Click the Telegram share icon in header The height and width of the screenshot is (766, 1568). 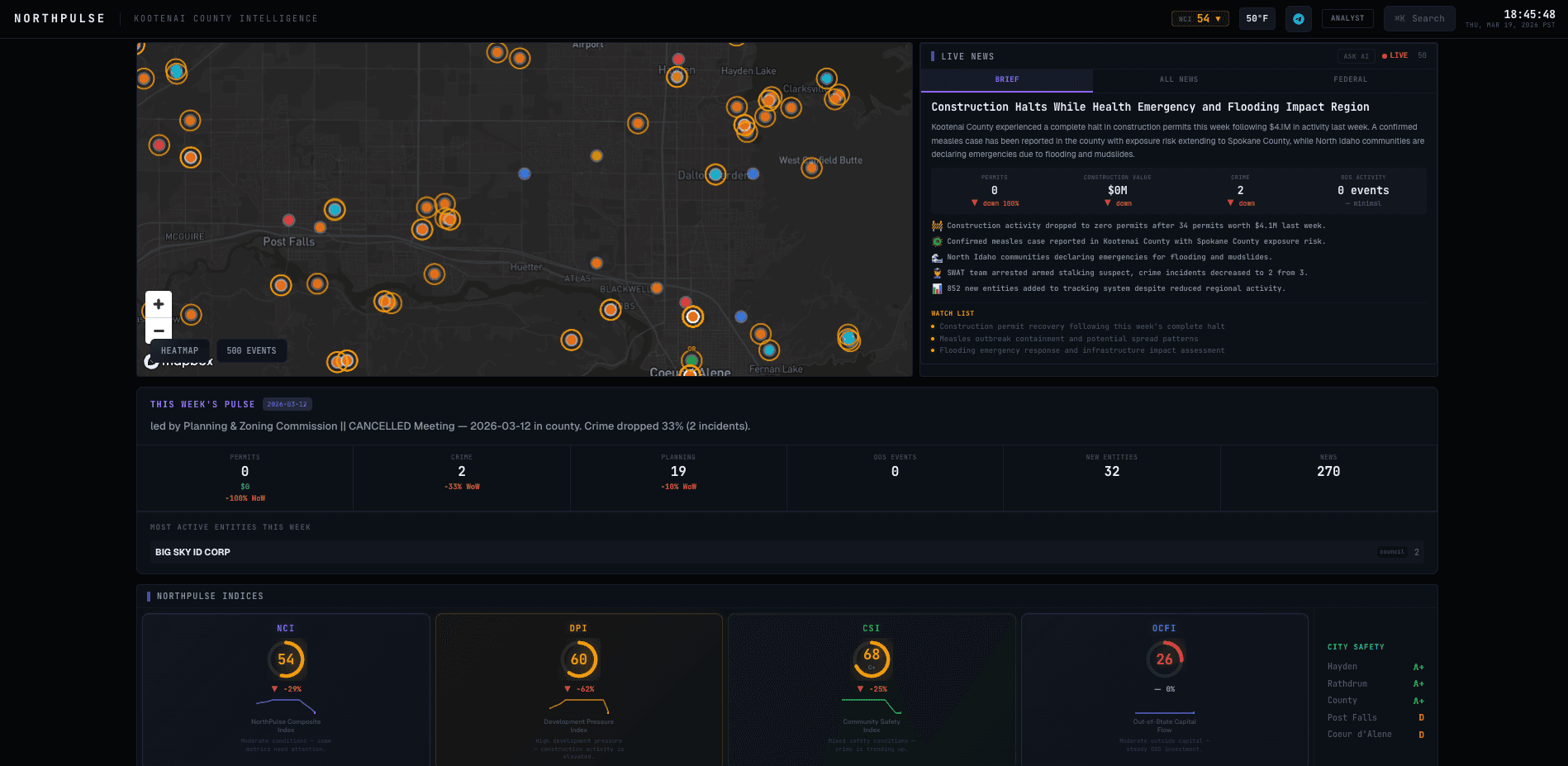pyautogui.click(x=1298, y=18)
